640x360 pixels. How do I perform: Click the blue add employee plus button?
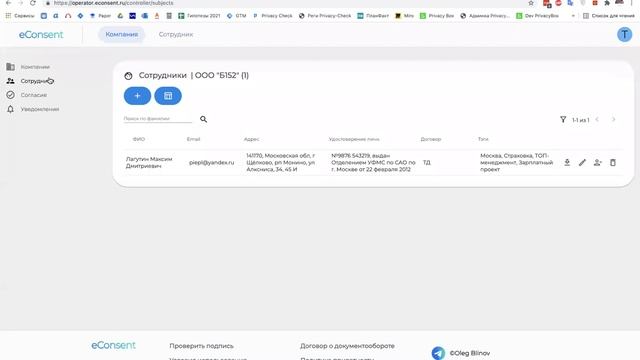(x=137, y=96)
